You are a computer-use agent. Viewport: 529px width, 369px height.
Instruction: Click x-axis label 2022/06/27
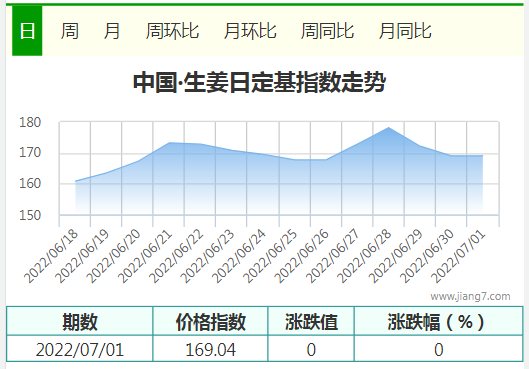pos(334,257)
